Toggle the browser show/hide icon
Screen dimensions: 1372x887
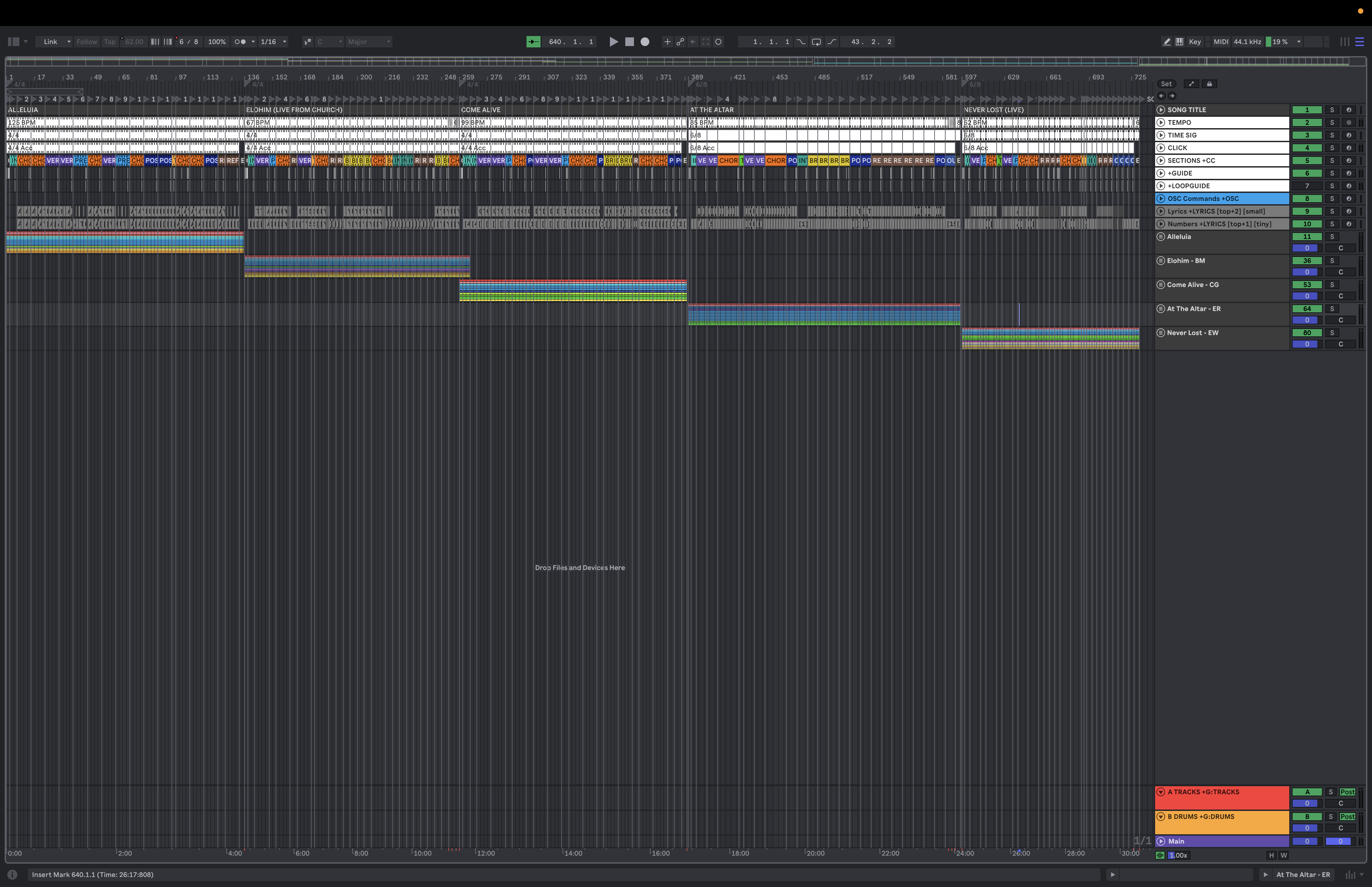coord(13,41)
